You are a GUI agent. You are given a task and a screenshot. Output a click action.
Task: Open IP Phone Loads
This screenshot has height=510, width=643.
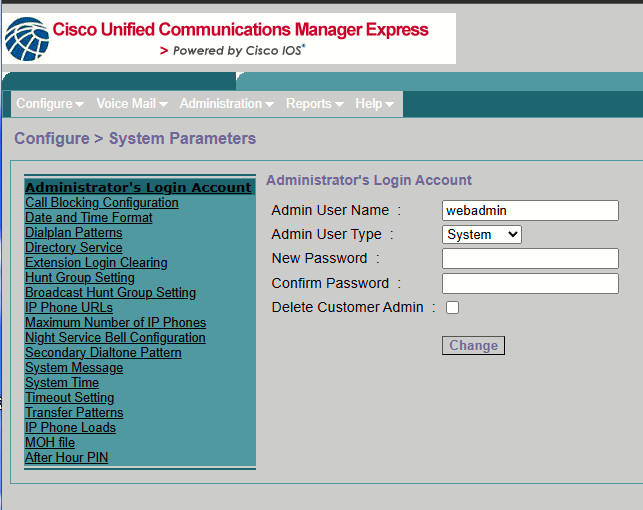coord(71,428)
